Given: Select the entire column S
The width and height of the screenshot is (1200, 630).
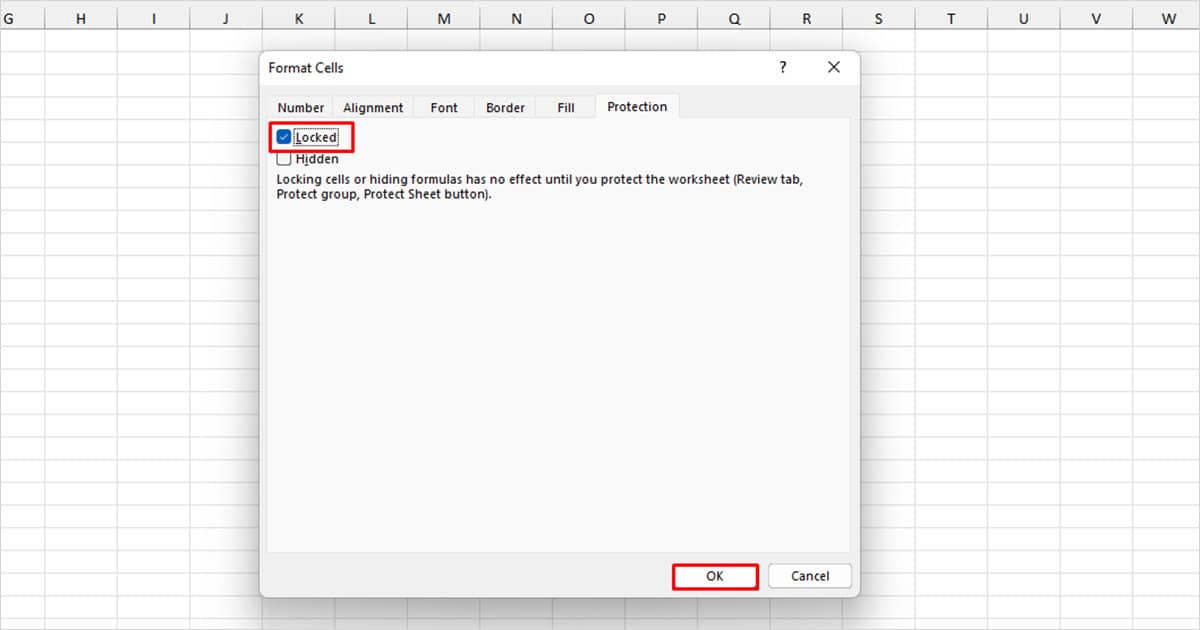Looking at the screenshot, I should coord(878,17).
